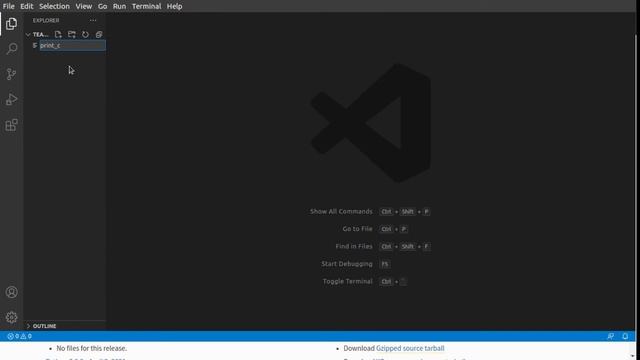The image size is (640, 360).
Task: Show errors and warnings in status bar
Action: (x=19, y=336)
